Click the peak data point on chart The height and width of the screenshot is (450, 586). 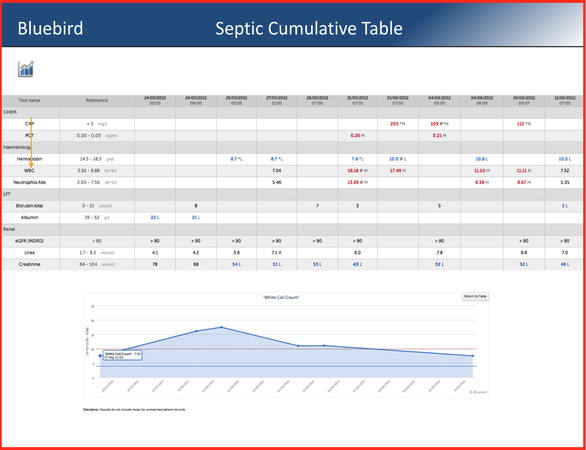pos(222,327)
